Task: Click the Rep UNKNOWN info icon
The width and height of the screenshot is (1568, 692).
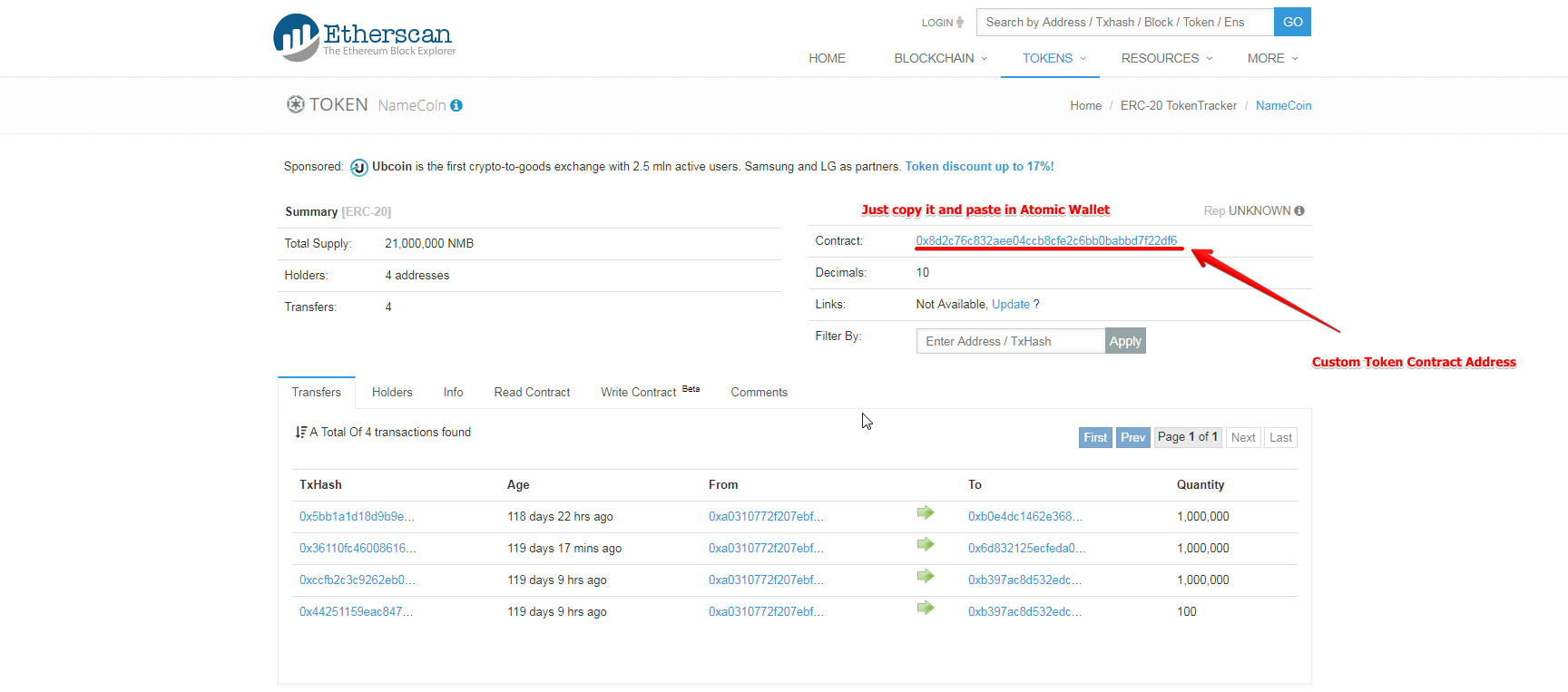Action: [1299, 210]
